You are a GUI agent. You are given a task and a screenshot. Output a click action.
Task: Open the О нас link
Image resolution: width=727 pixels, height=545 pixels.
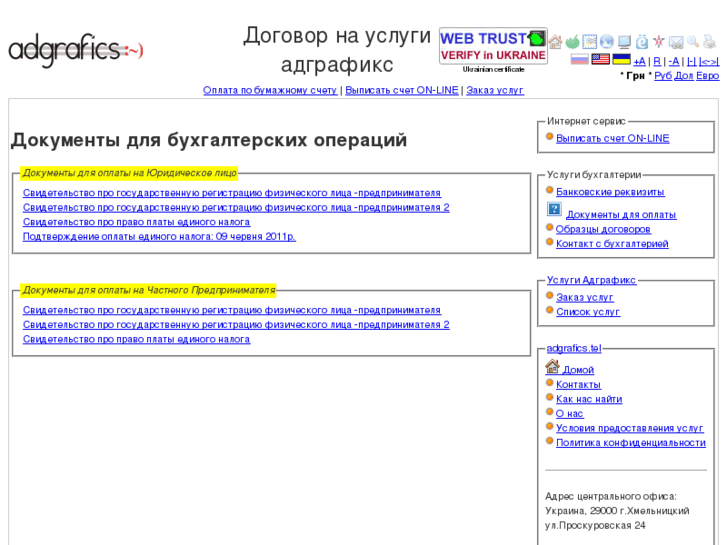tap(569, 414)
